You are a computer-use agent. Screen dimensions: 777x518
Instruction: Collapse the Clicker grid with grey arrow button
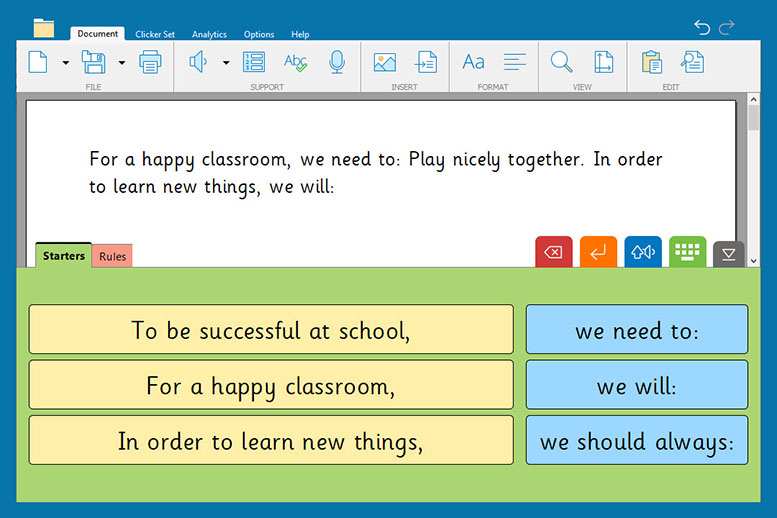pos(728,255)
